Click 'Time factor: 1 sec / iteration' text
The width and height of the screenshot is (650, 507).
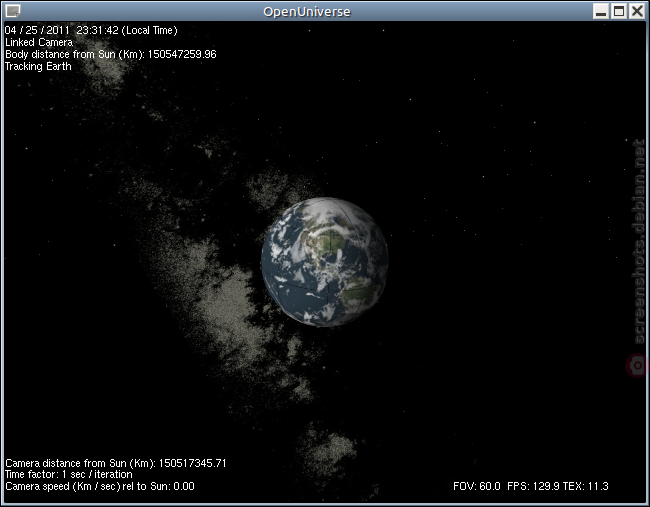click(x=69, y=474)
